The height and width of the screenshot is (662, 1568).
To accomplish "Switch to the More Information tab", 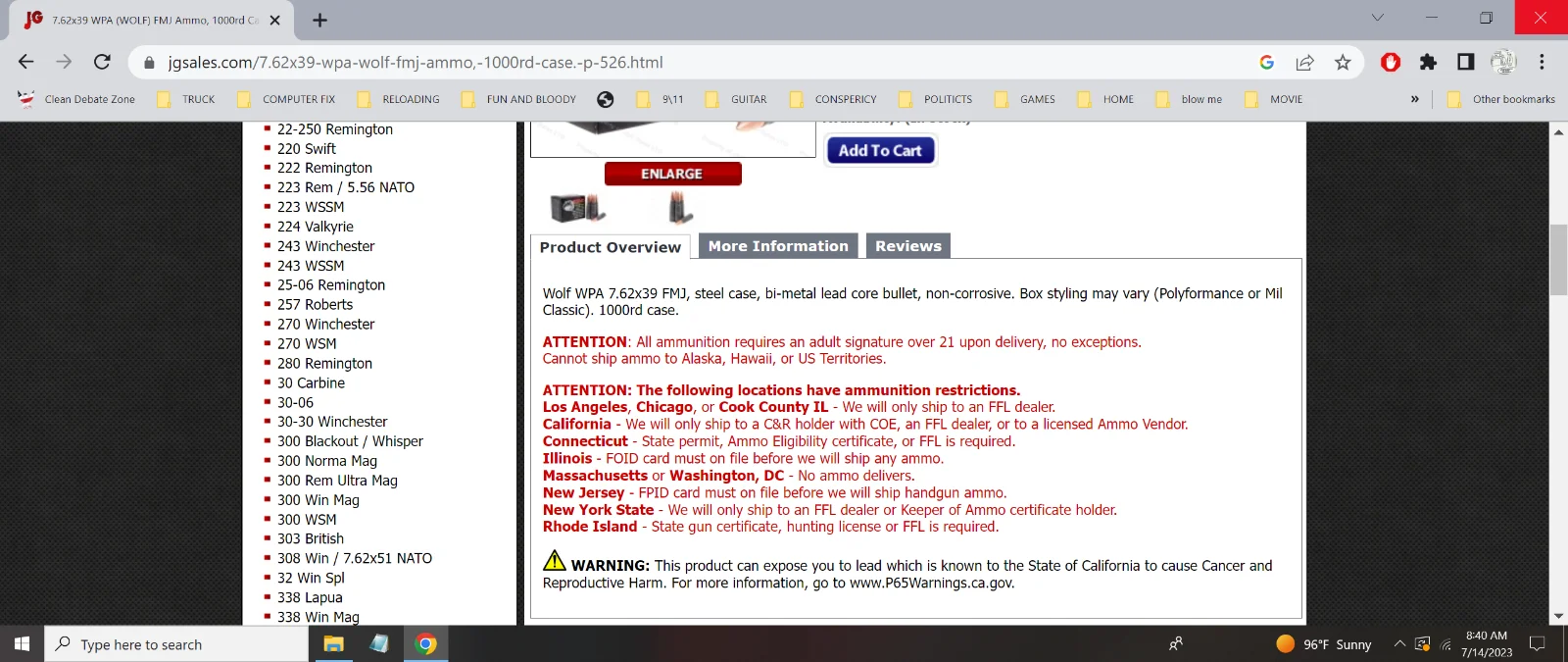I will point(778,246).
